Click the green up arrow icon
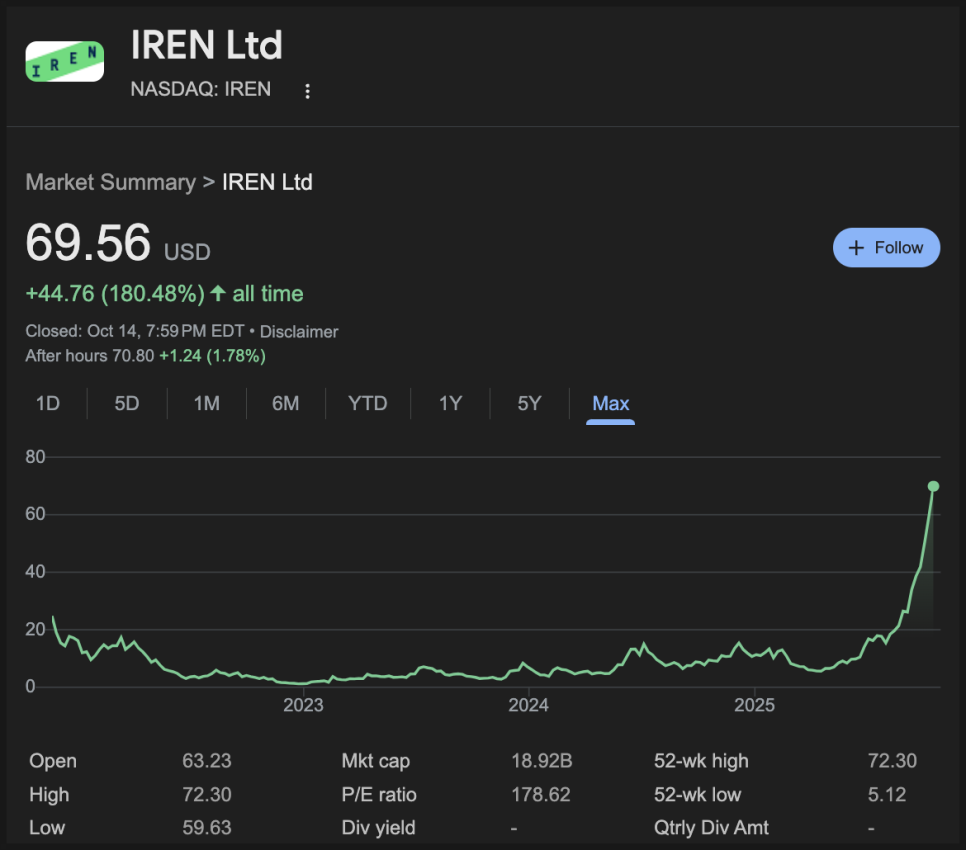This screenshot has height=850, width=966. [x=218, y=293]
